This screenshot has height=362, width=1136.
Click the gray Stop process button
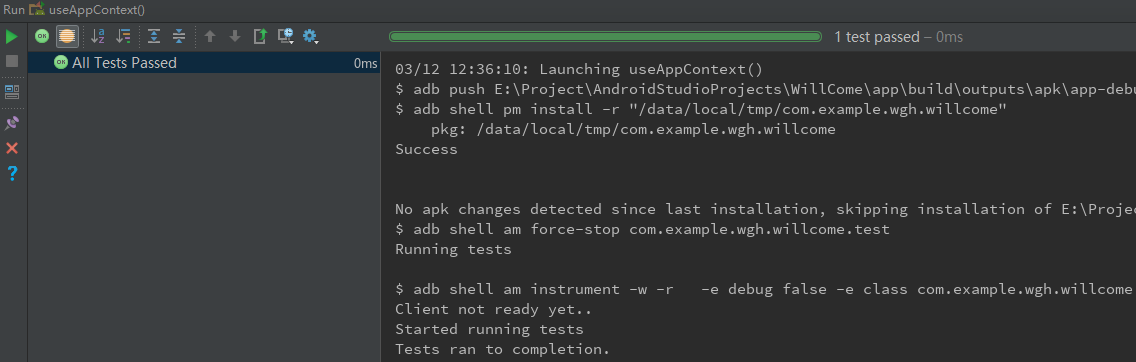pyautogui.click(x=12, y=62)
